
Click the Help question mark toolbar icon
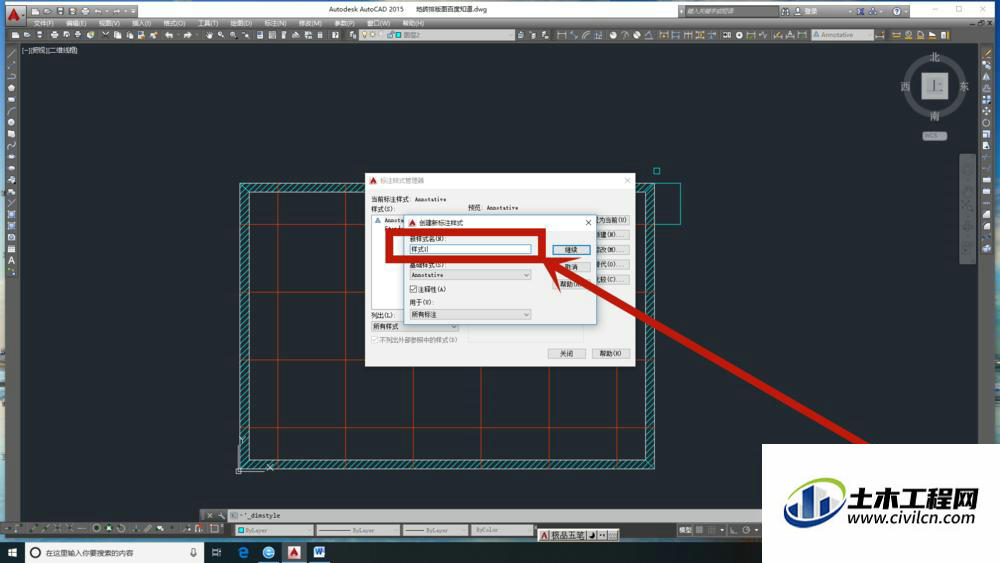(x=335, y=35)
